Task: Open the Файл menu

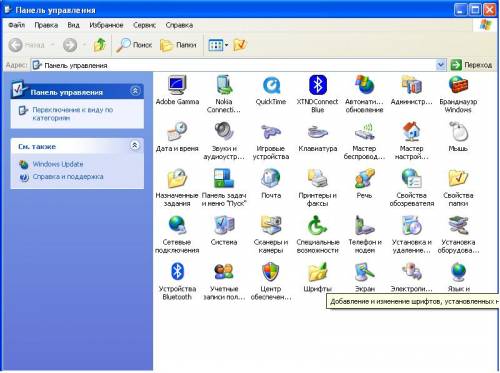Action: pos(16,25)
